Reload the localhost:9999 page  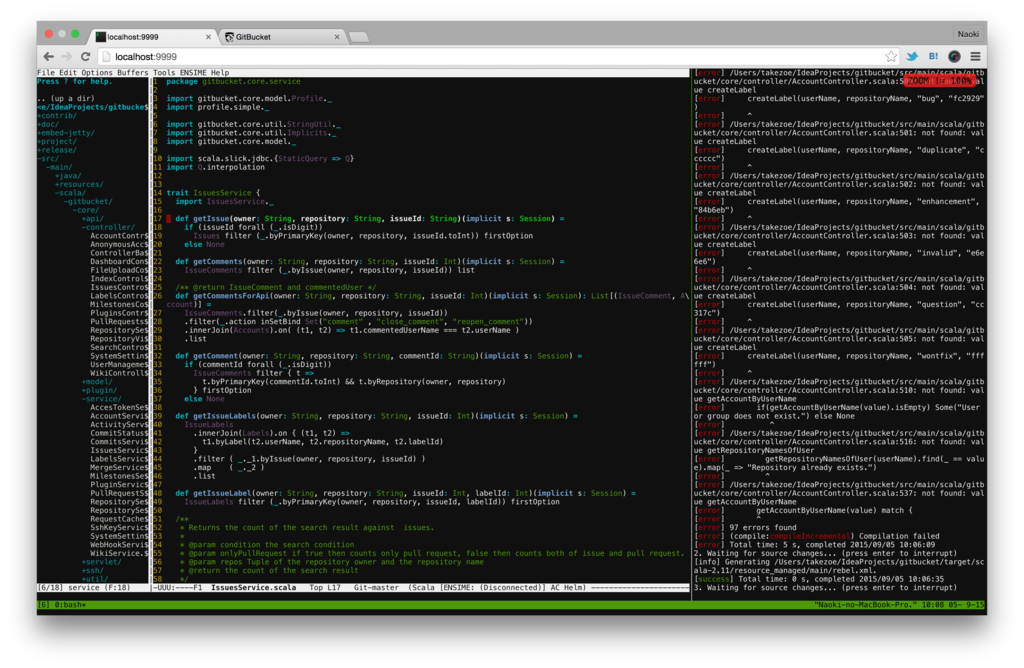86,57
